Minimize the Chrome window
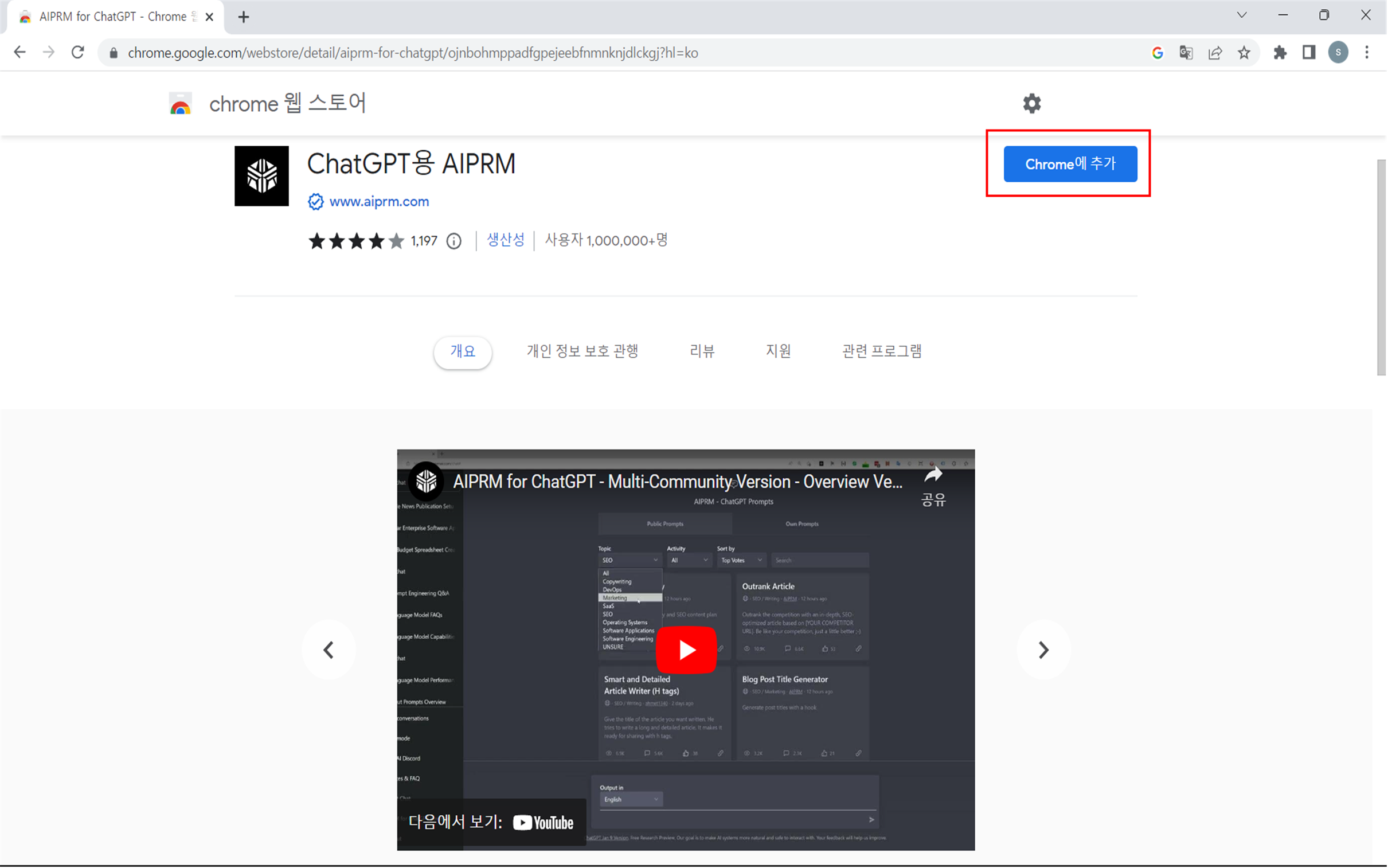Screen dimensions: 1388x868 pos(1283,15)
